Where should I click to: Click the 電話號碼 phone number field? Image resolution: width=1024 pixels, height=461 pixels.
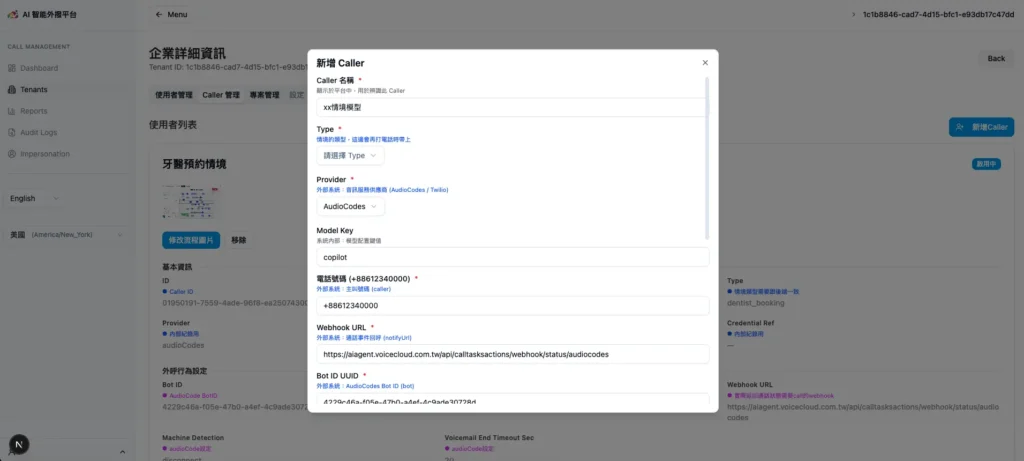point(511,306)
